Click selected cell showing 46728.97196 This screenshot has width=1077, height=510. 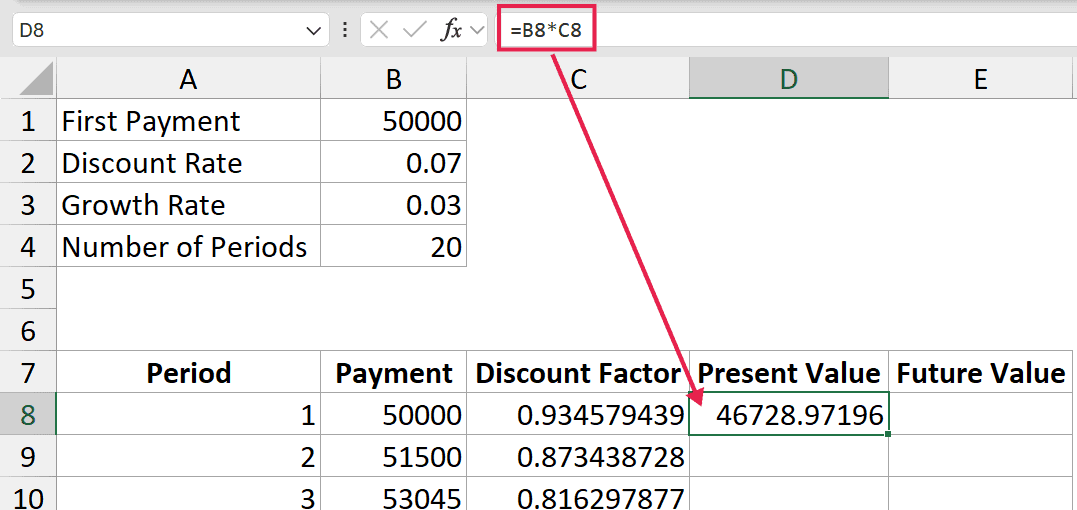789,414
